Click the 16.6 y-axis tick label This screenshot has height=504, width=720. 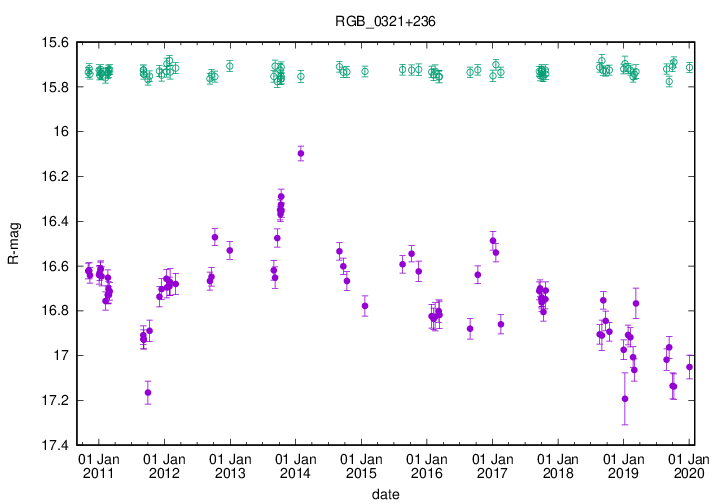tap(54, 266)
